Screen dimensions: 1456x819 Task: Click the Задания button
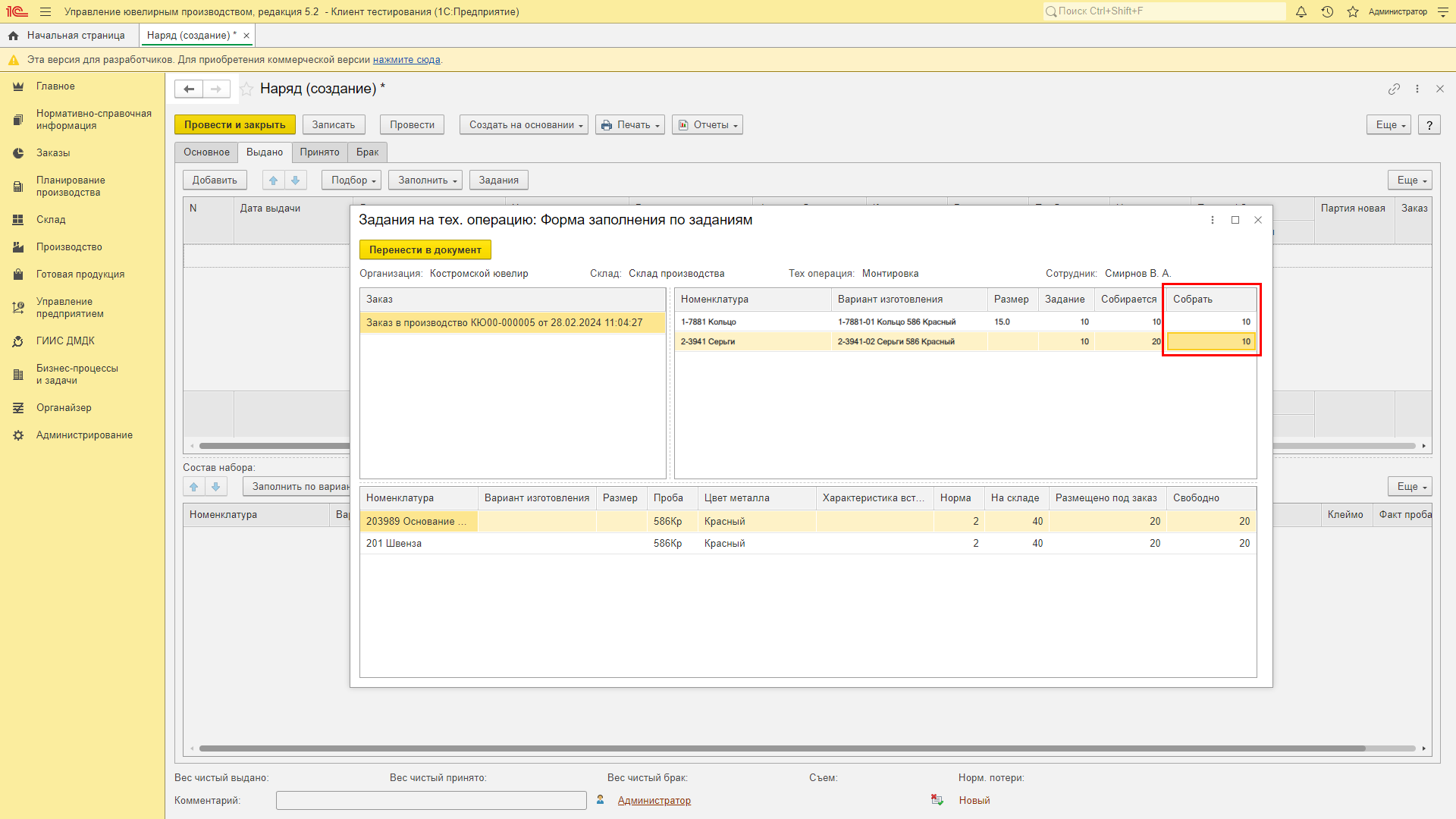point(499,180)
